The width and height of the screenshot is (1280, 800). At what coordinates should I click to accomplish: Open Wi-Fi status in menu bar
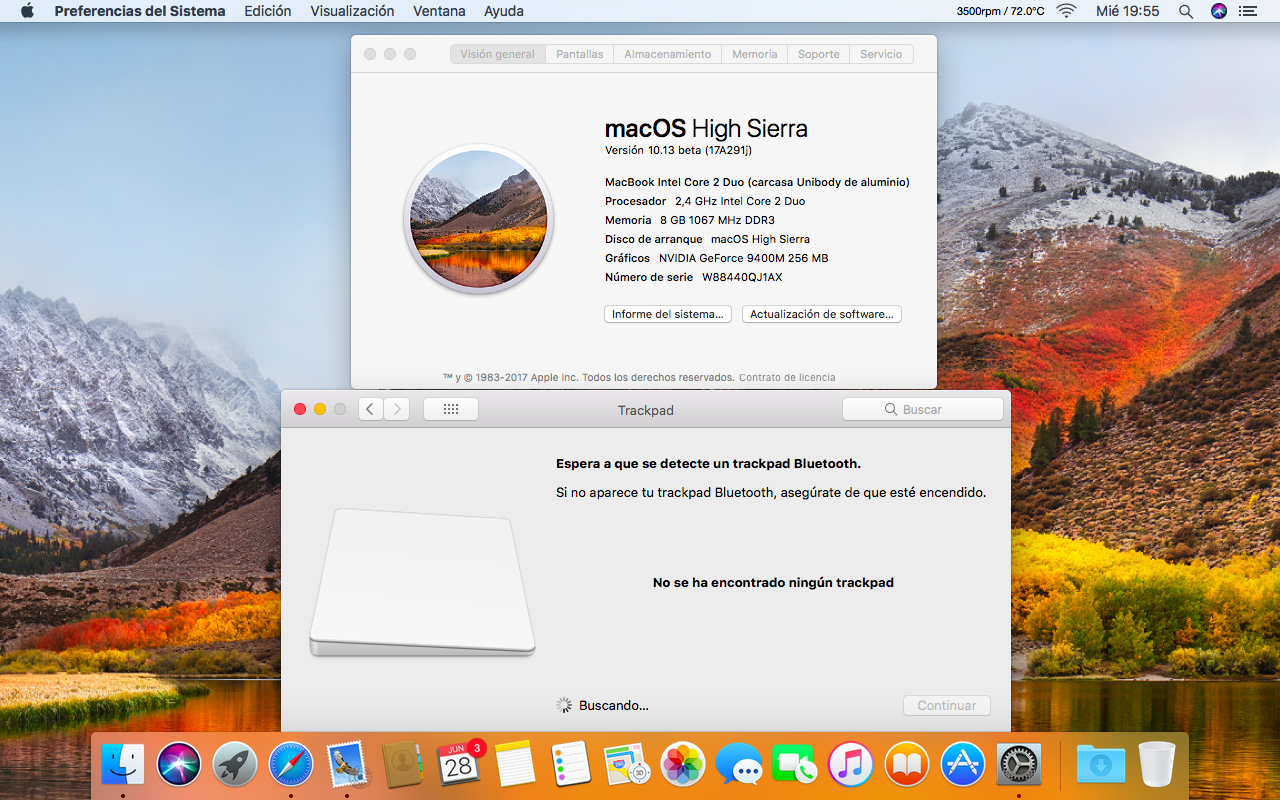pos(1067,11)
